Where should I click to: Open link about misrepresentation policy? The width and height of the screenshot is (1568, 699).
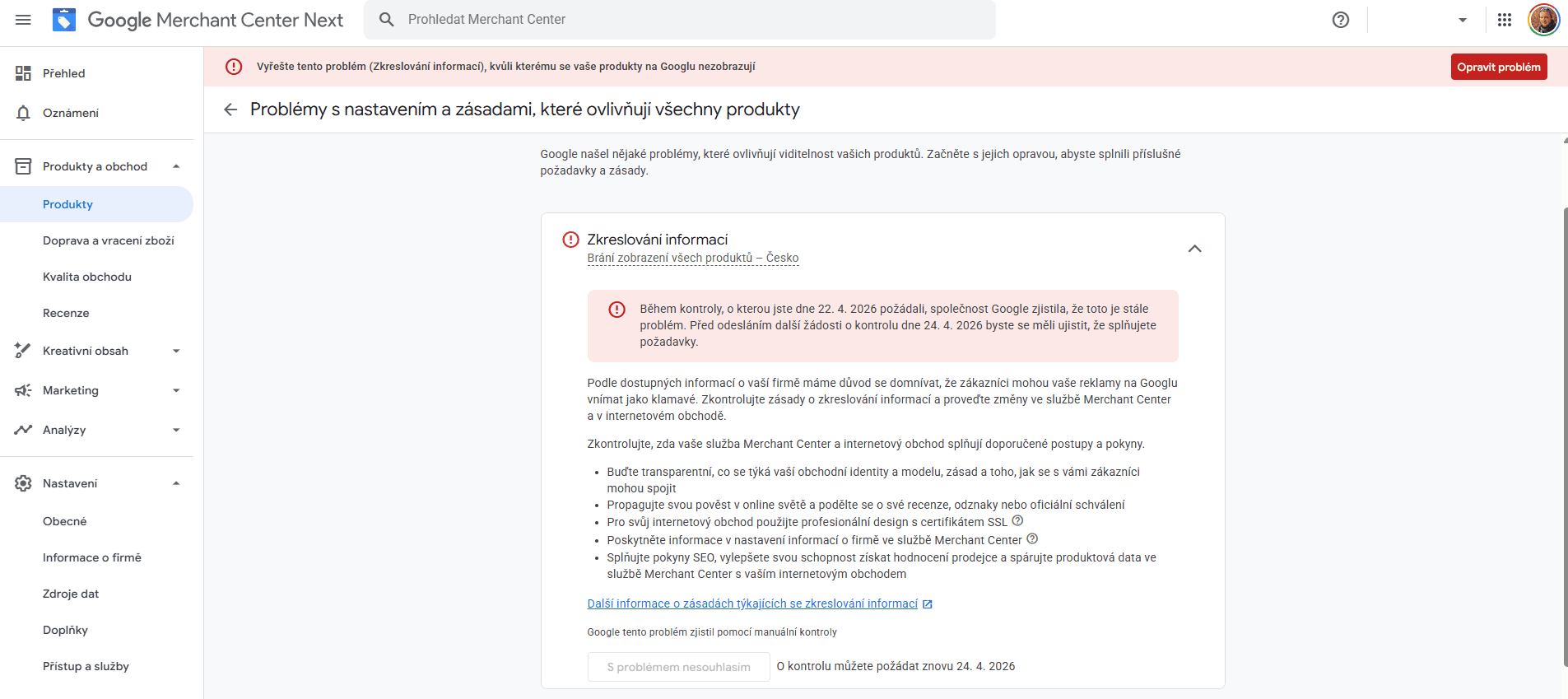(752, 603)
